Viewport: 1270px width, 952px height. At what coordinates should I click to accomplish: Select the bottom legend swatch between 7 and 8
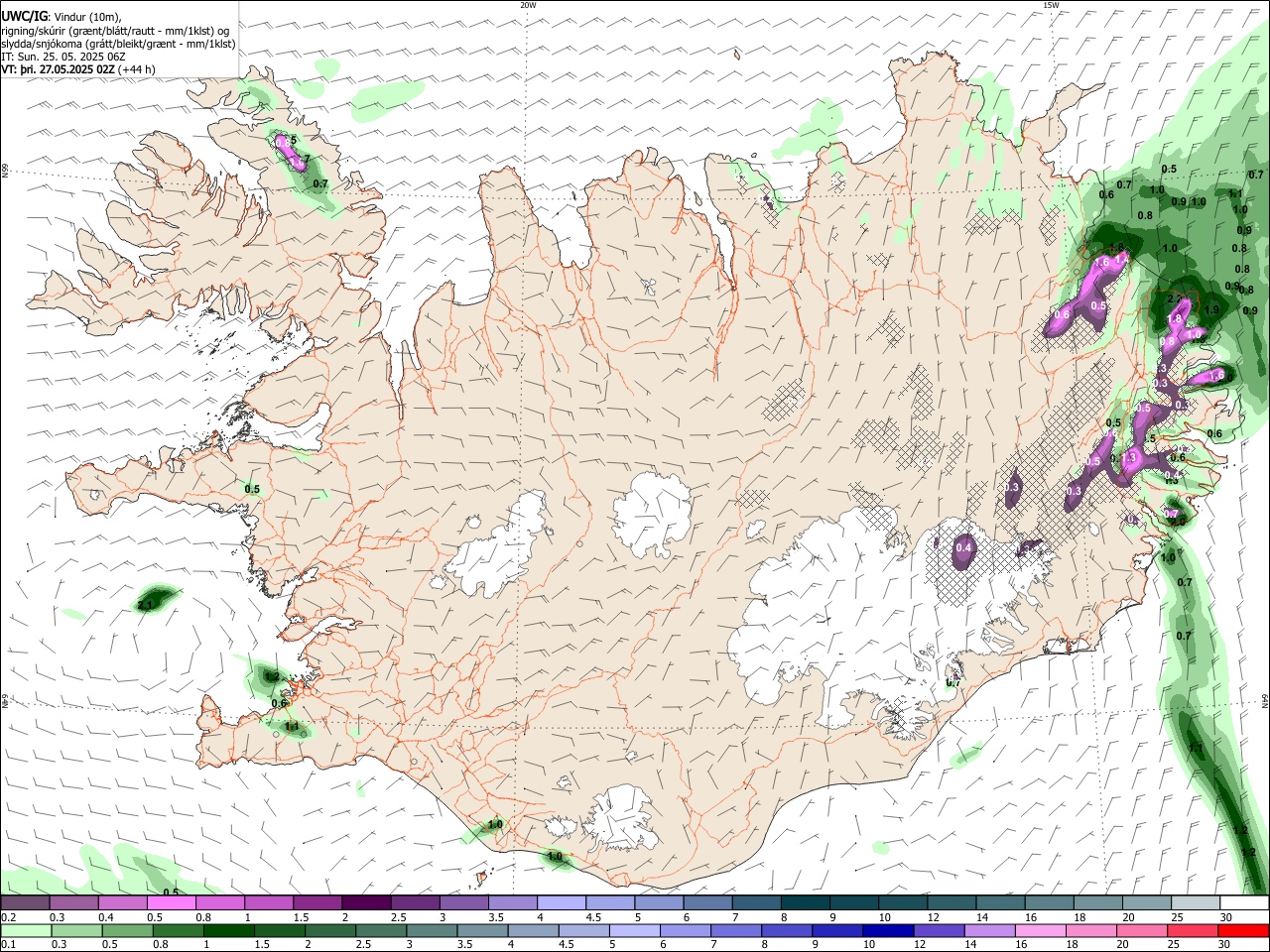[x=736, y=930]
